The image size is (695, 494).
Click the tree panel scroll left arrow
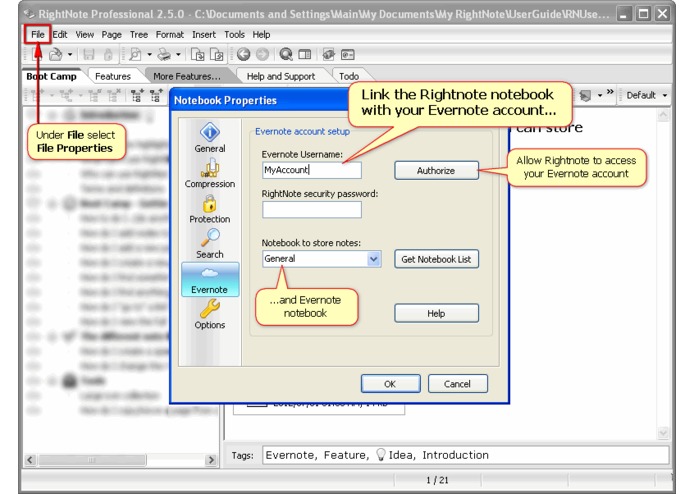pyautogui.click(x=30, y=460)
